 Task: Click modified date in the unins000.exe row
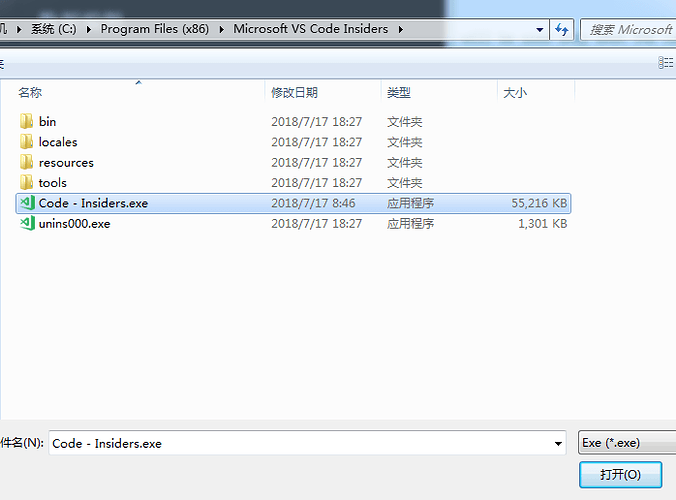tap(316, 224)
